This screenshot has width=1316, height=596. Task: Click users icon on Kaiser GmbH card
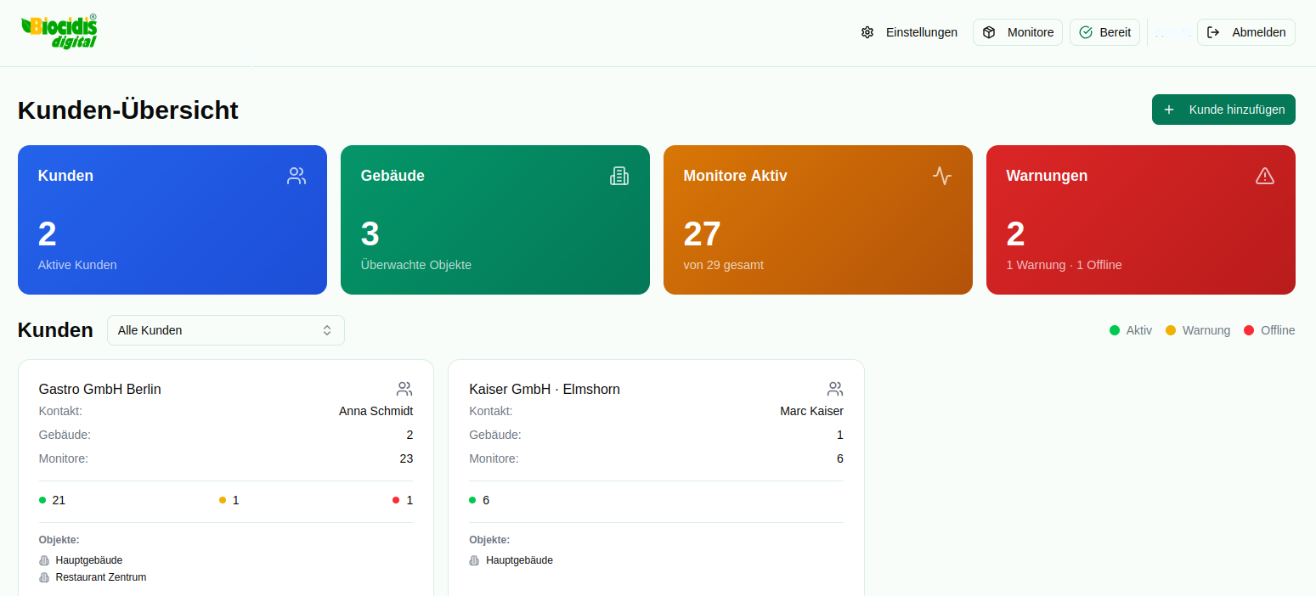click(835, 389)
